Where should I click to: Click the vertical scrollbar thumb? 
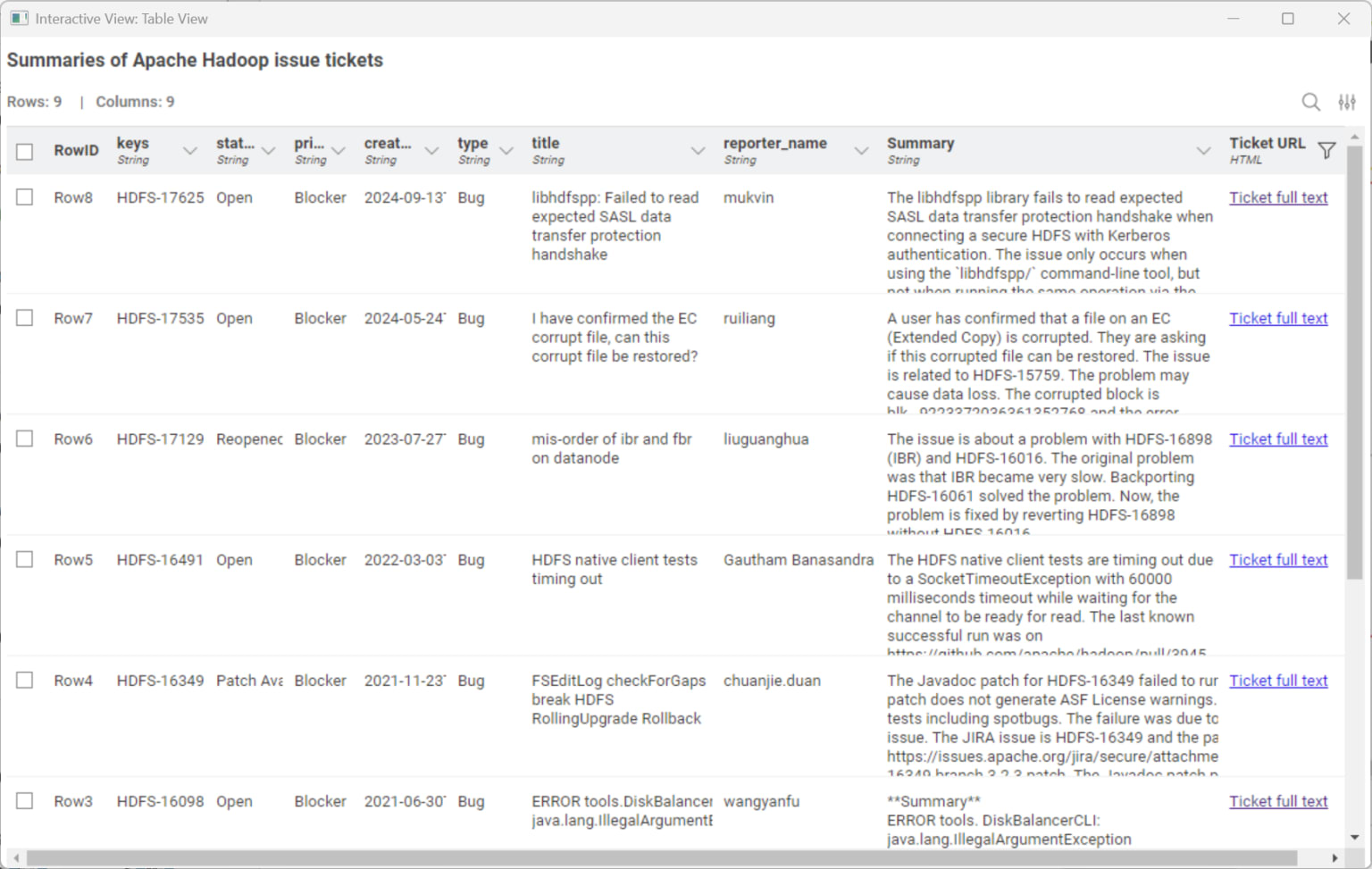tap(1354, 362)
